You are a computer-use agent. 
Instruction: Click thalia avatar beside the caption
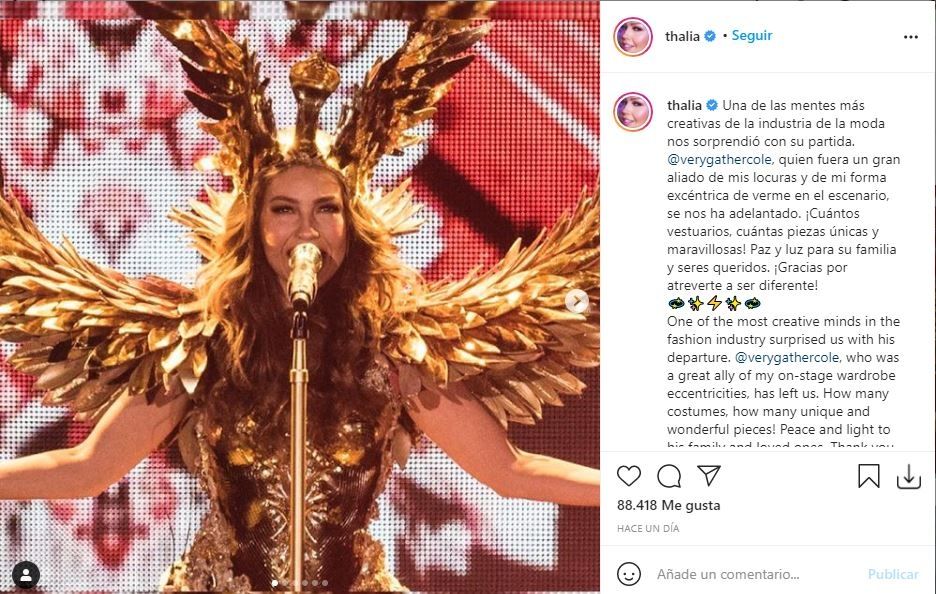(x=633, y=112)
